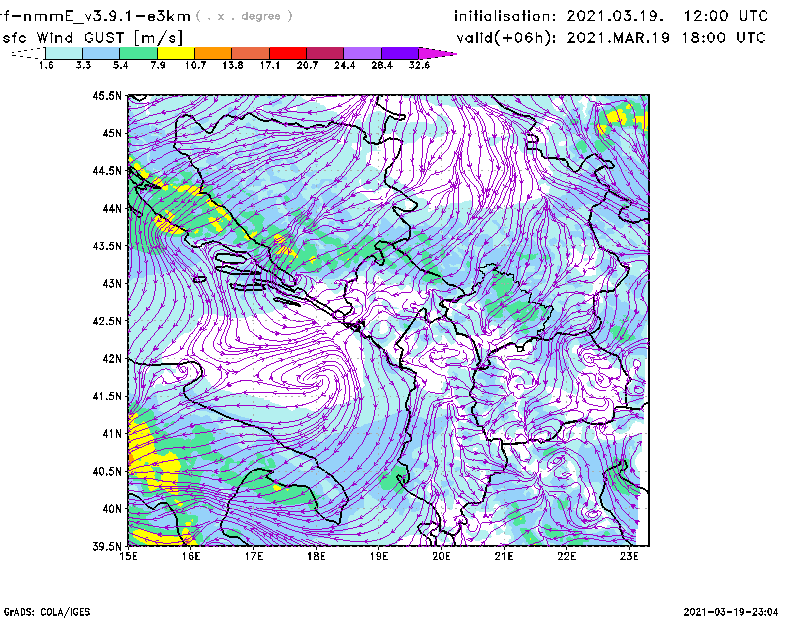Click the legend value 24.4
Image resolution: width=800 pixels, height=618 pixels.
coord(344,65)
